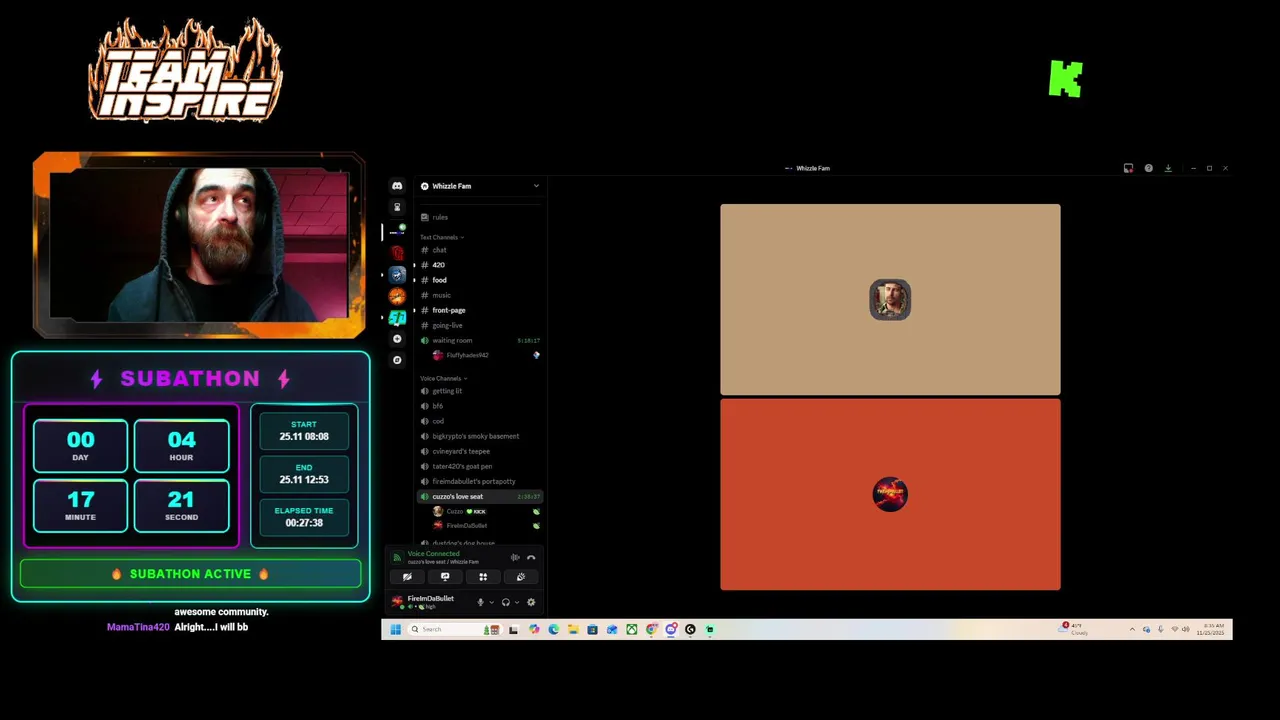
Task: Open headphone output options arrow
Action: coord(517,602)
